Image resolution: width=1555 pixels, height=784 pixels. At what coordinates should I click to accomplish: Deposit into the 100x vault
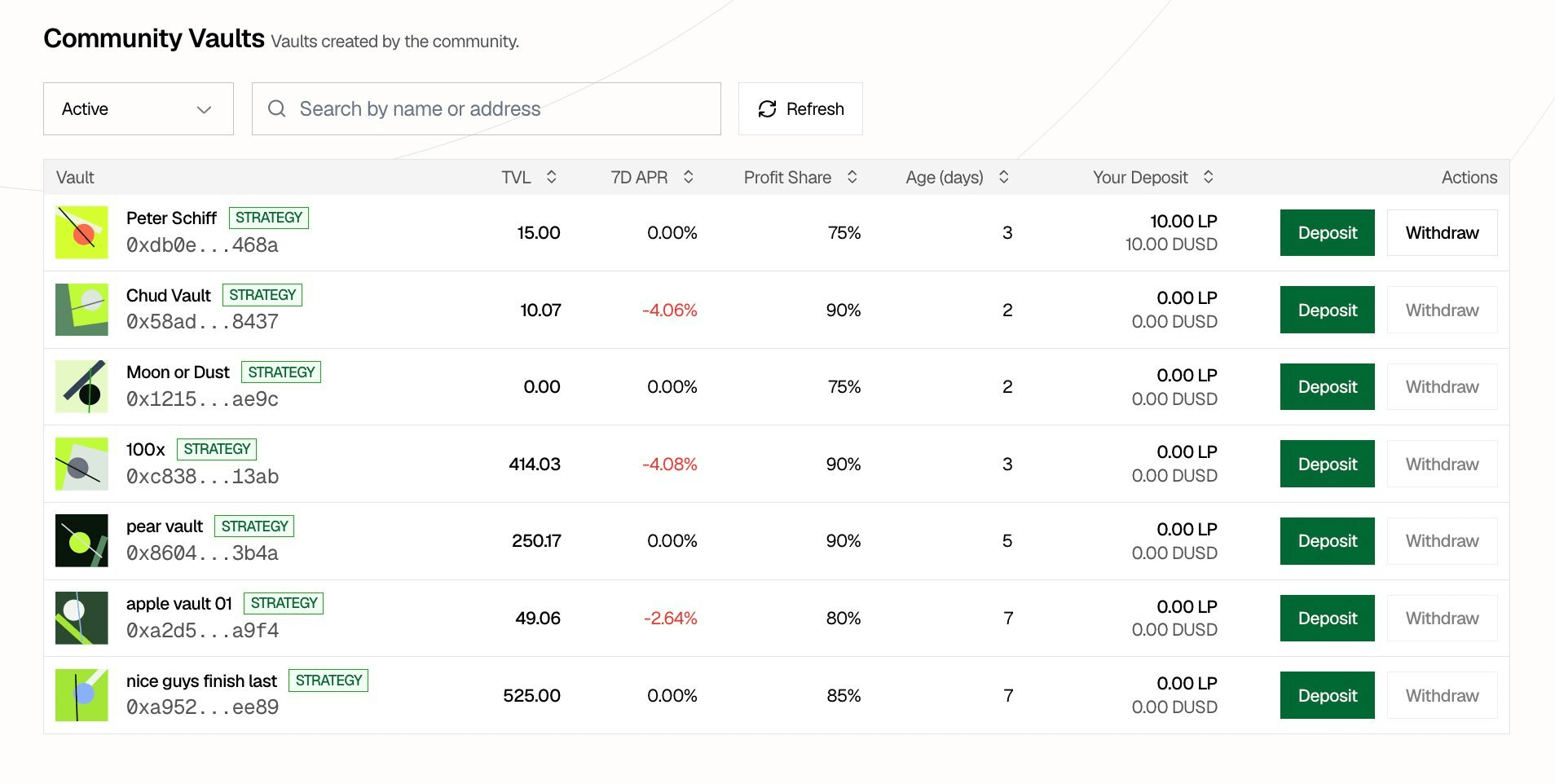tap(1327, 464)
